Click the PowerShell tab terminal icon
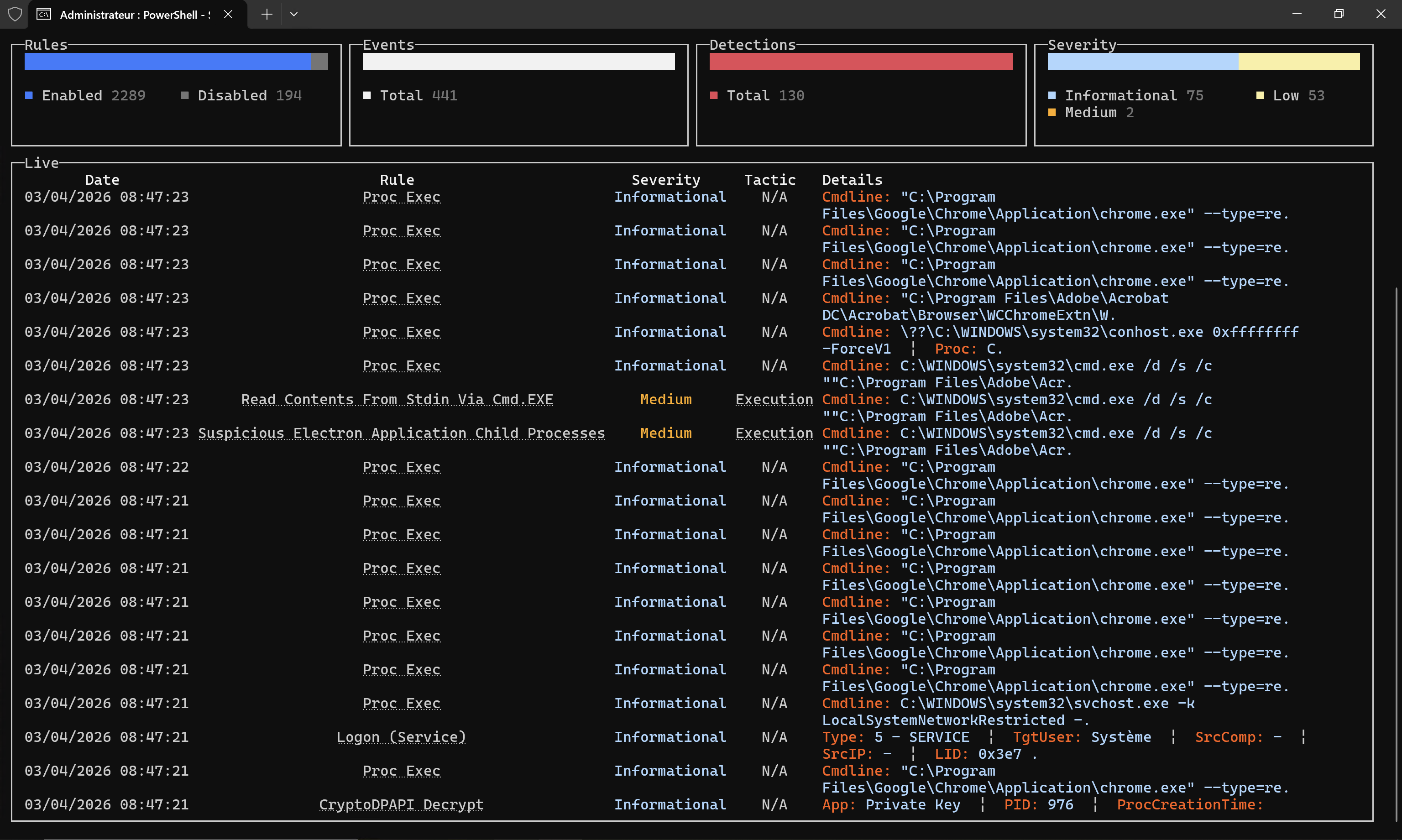Image resolution: width=1402 pixels, height=840 pixels. (43, 14)
